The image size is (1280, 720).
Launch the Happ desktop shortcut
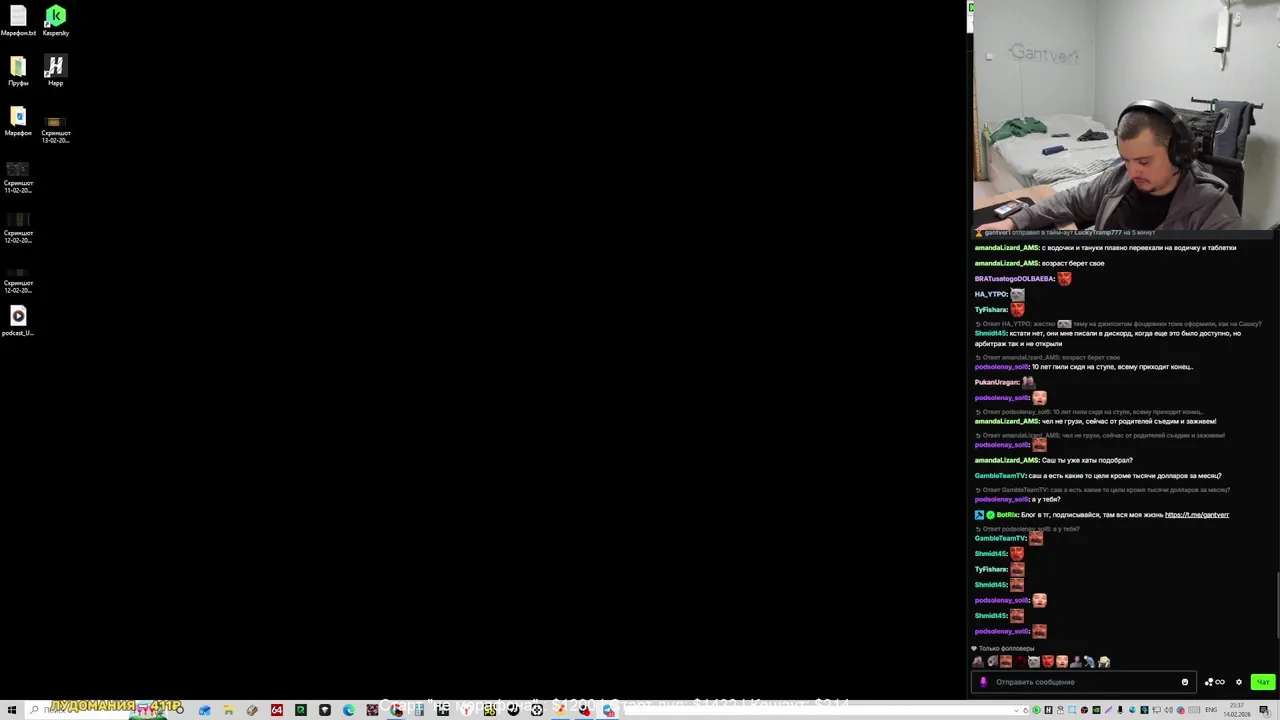(55, 70)
